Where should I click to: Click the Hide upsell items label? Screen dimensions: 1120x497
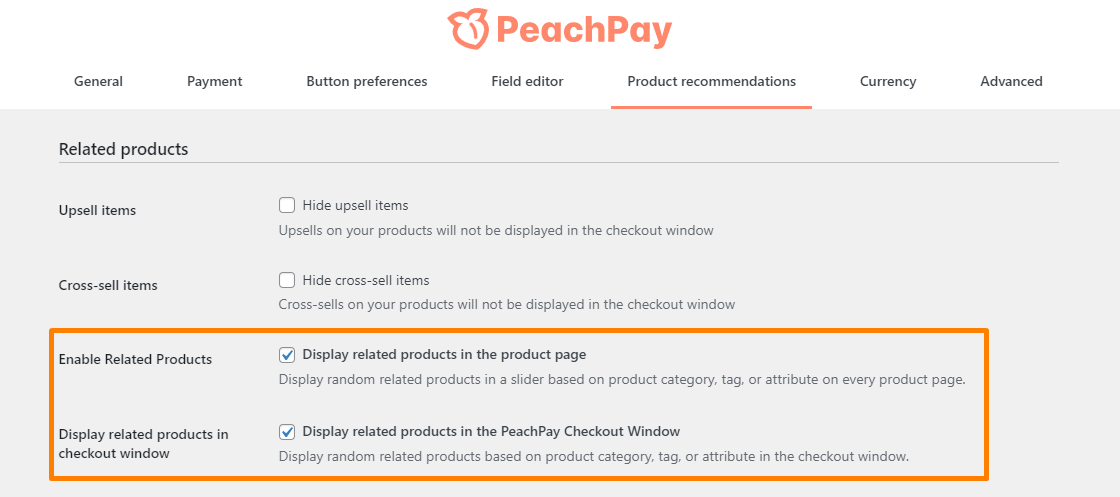coord(356,206)
